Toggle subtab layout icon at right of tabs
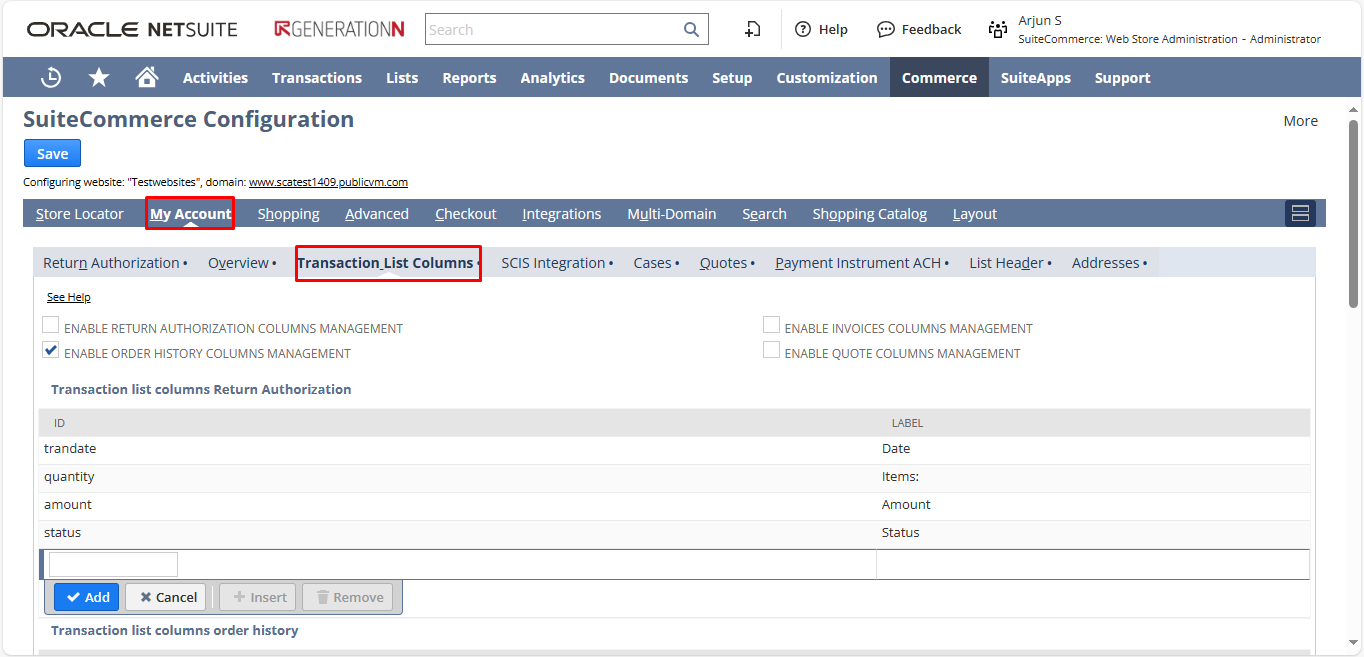Viewport: 1364px width, 657px height. coord(1300,213)
